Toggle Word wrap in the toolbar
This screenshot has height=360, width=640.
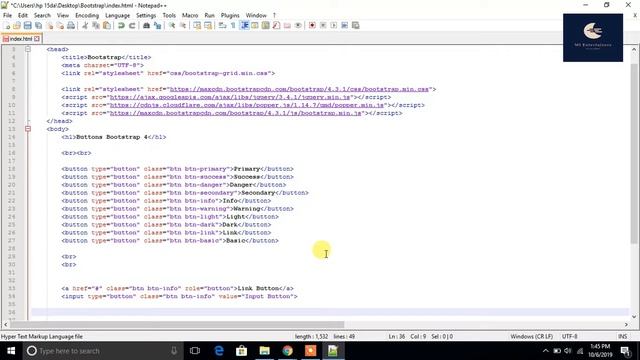[222, 25]
